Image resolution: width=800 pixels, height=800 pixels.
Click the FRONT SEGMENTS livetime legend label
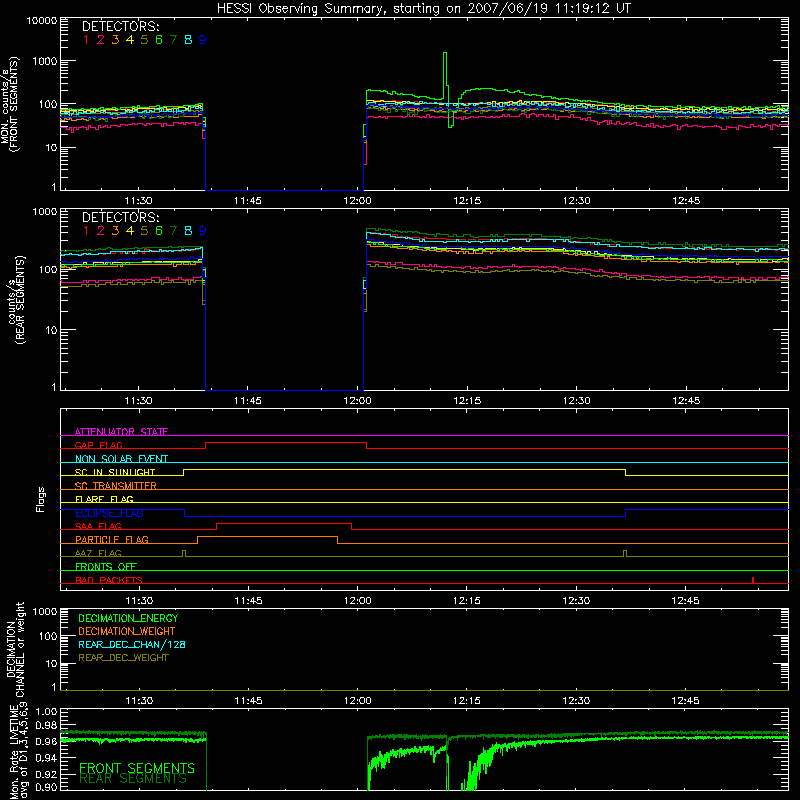[137, 768]
